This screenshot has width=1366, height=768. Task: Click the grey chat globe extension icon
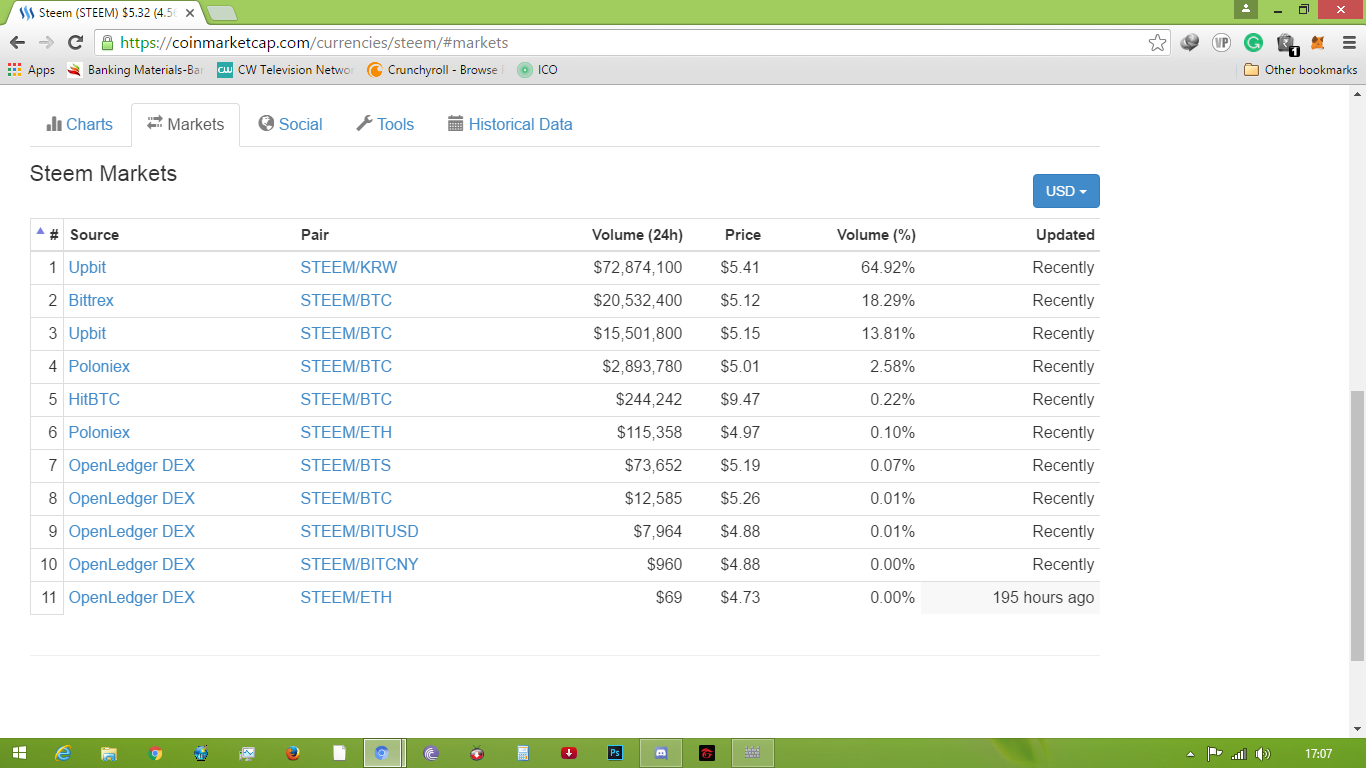(1189, 43)
